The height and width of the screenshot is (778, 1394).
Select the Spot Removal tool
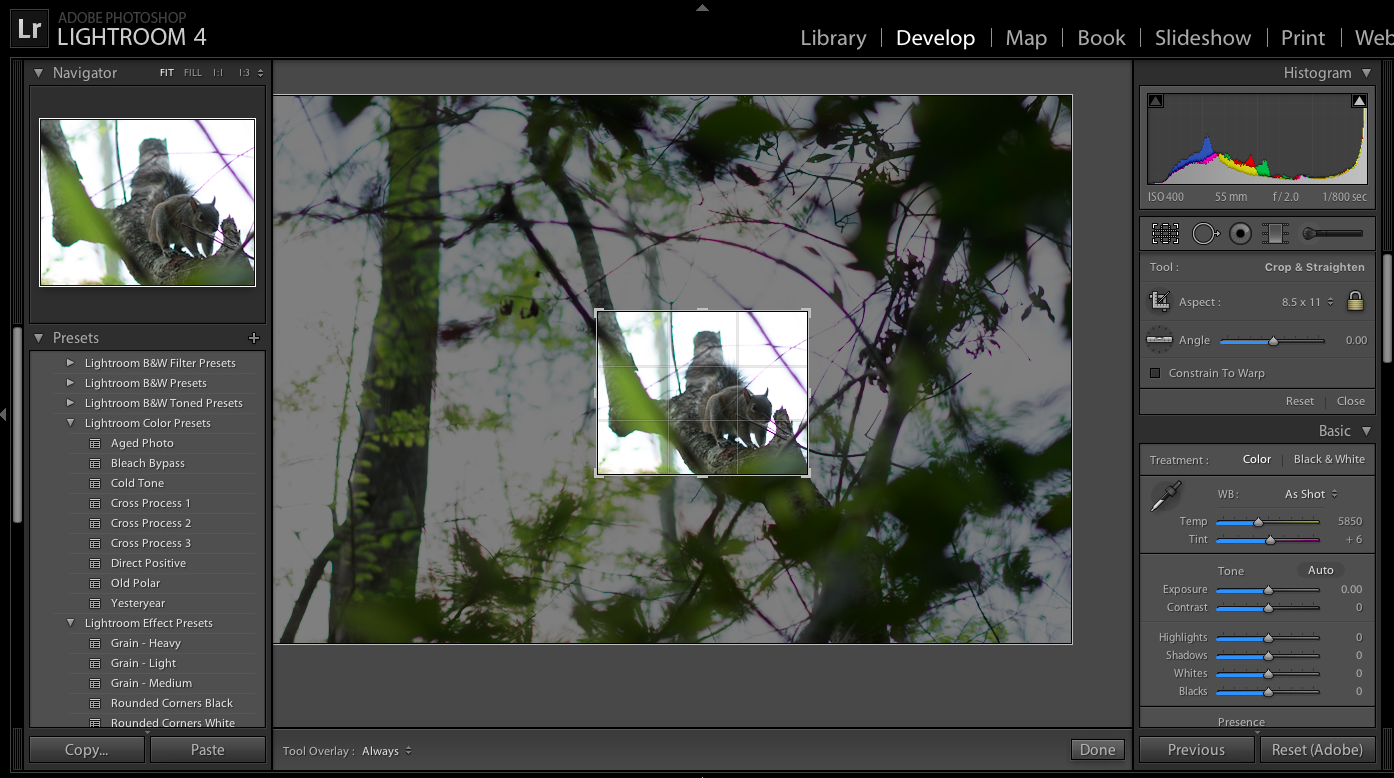tap(1205, 234)
